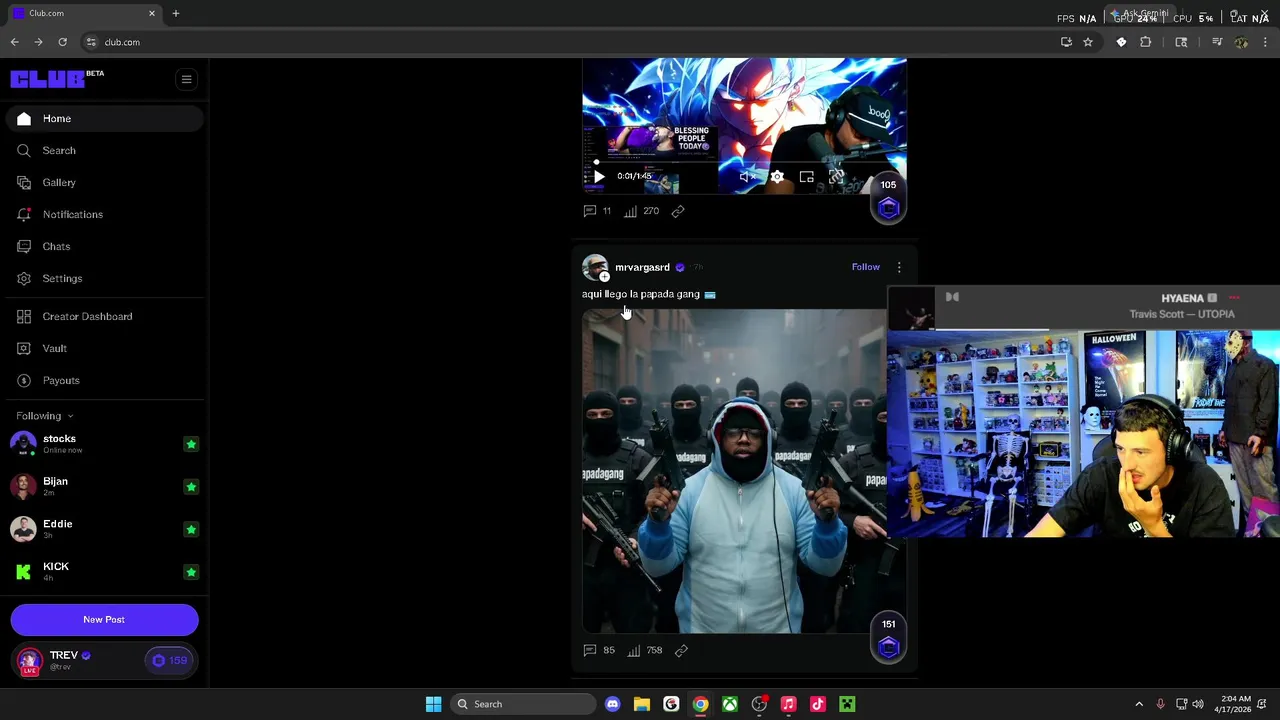Image resolution: width=1280 pixels, height=720 pixels.
Task: Toggle the green star next to Eddie
Action: tap(191, 529)
